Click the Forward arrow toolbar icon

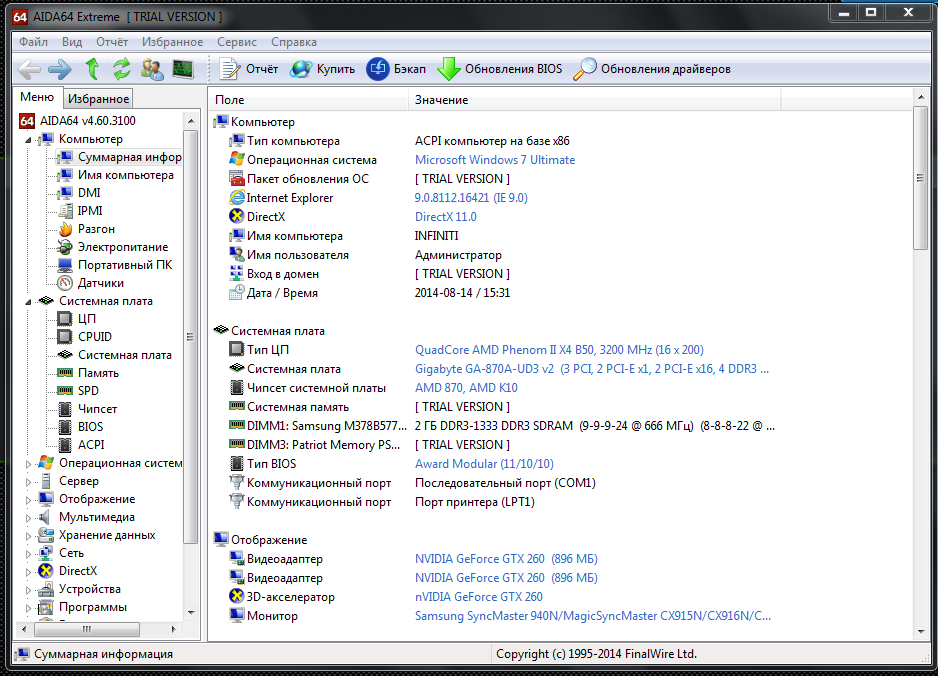(59, 69)
